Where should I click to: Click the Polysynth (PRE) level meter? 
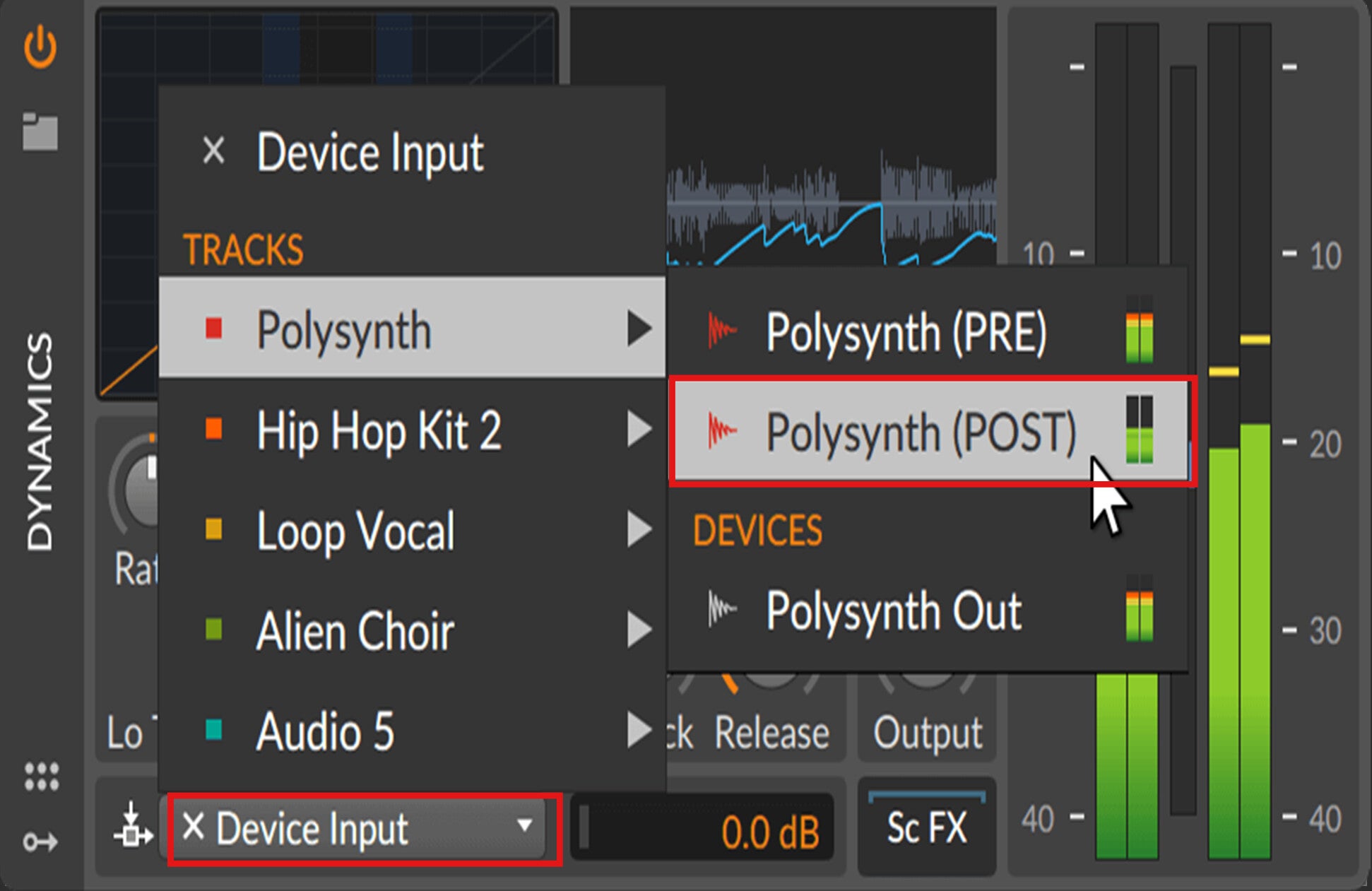(x=1139, y=331)
